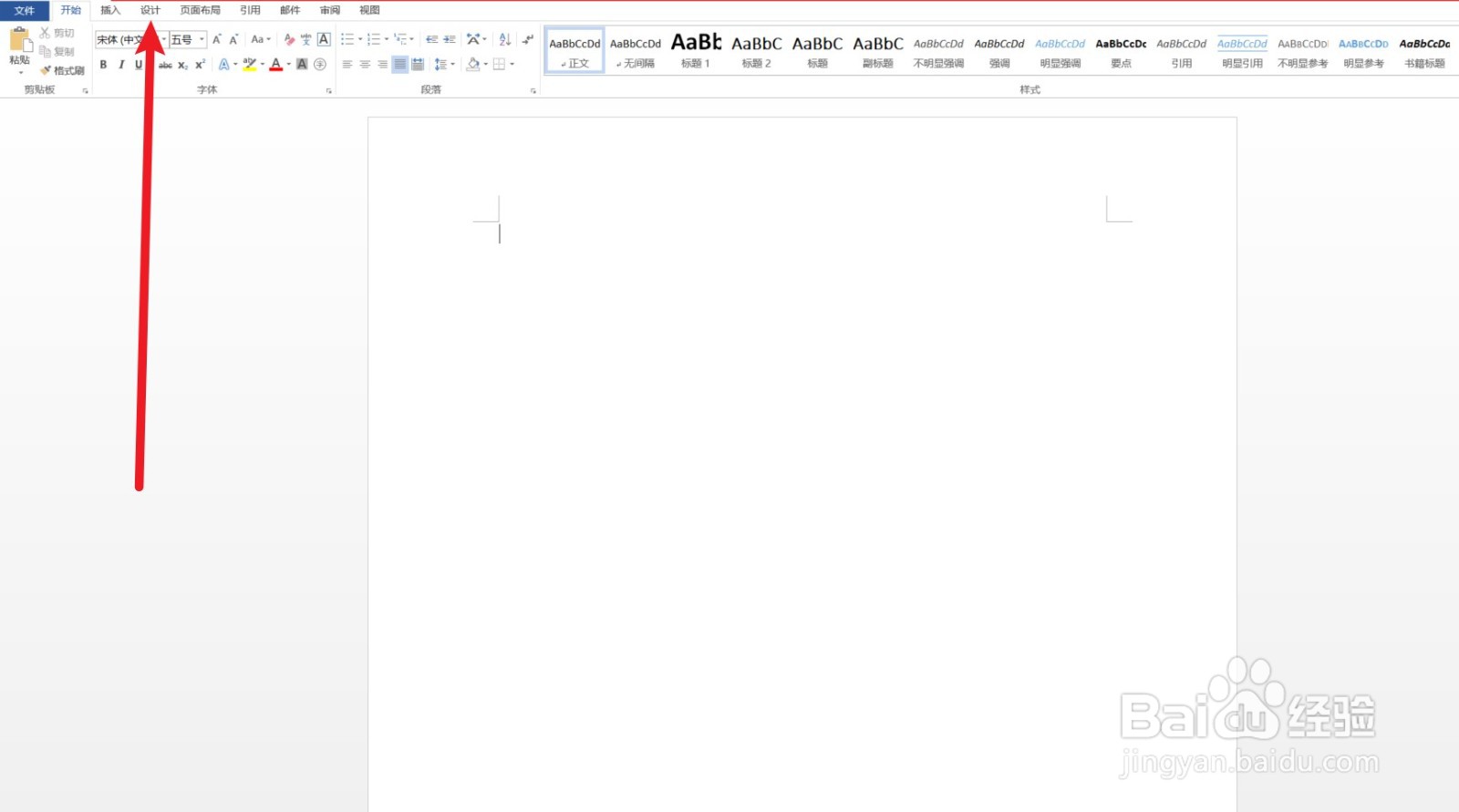1459x812 pixels.
Task: Open the File (文件) tab
Action: [x=25, y=11]
